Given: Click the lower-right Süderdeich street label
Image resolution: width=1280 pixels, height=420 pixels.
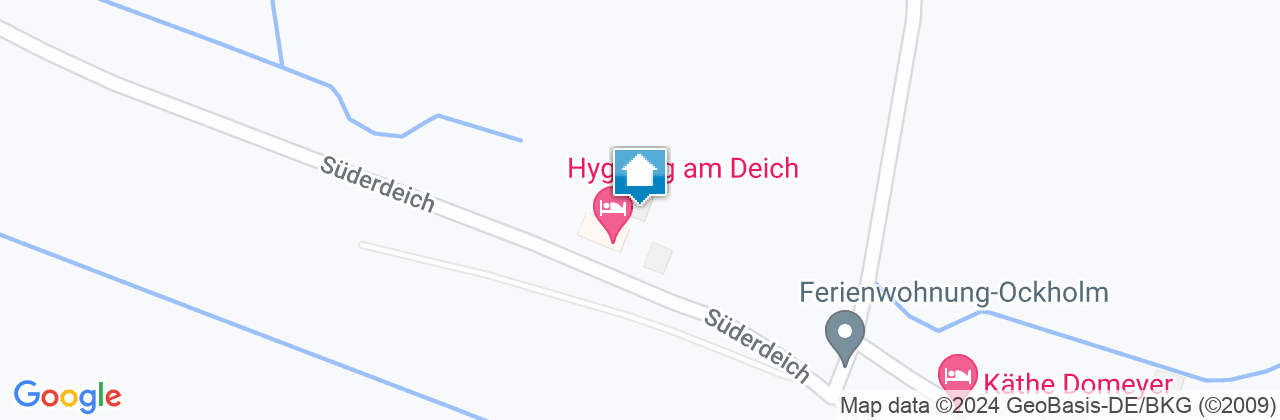Looking at the screenshot, I should click(757, 345).
